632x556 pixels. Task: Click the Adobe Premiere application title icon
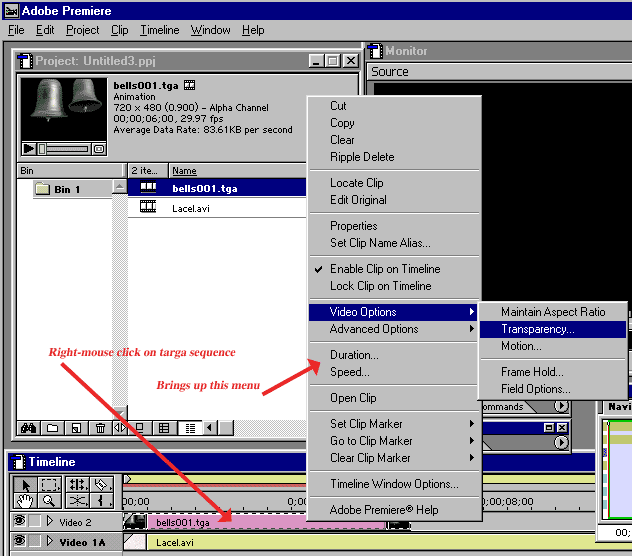pyautogui.click(x=12, y=11)
